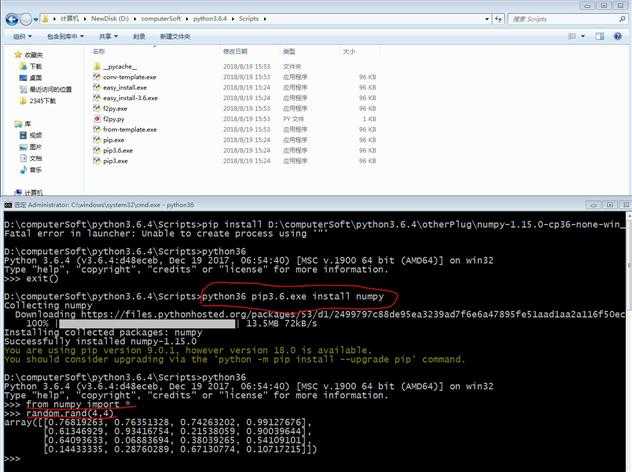The image size is (632, 472).
Task: Select the easy_install.exe file icon
Action: [x=97, y=87]
